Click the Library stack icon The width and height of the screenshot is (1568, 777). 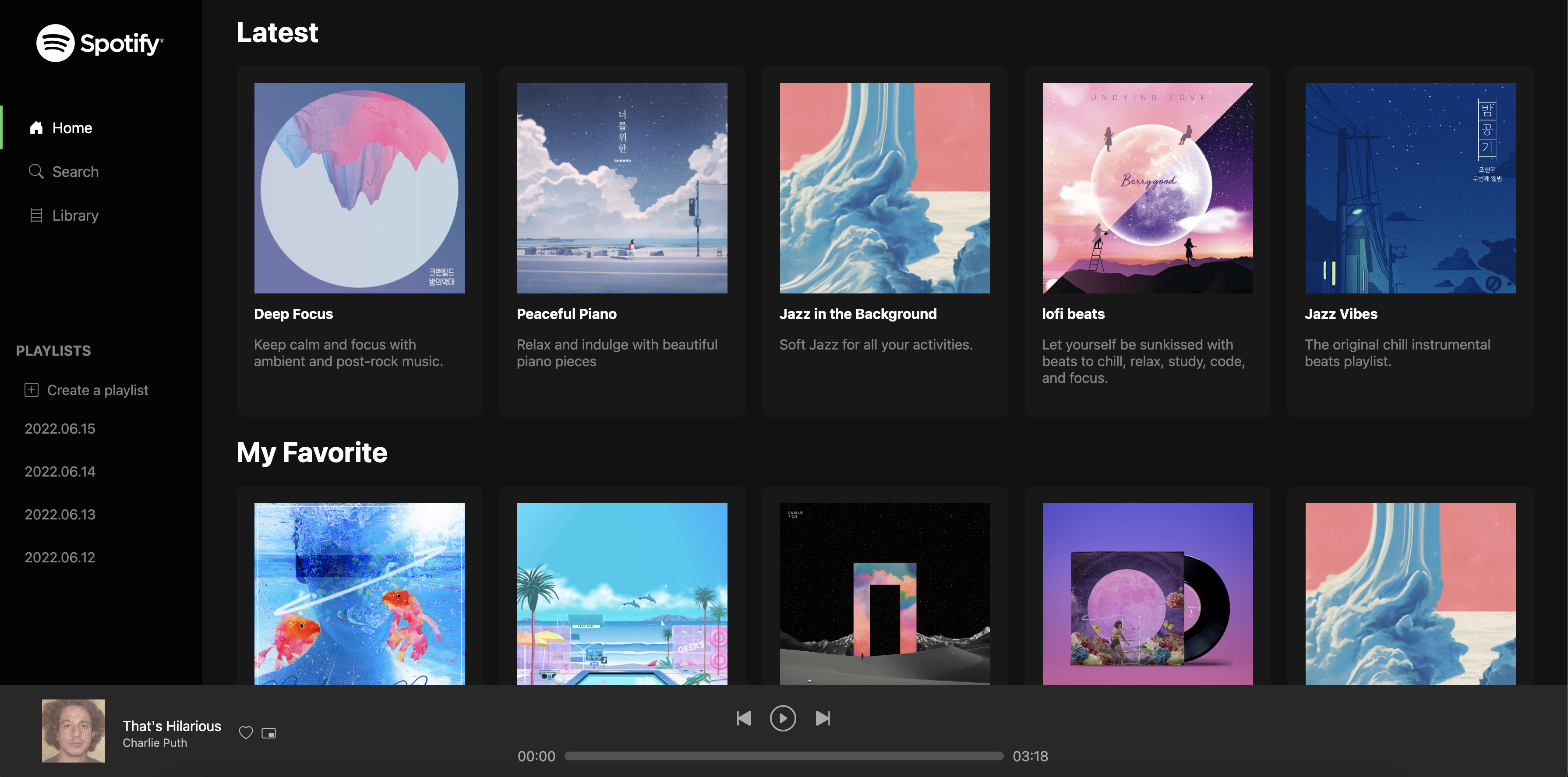coord(36,215)
